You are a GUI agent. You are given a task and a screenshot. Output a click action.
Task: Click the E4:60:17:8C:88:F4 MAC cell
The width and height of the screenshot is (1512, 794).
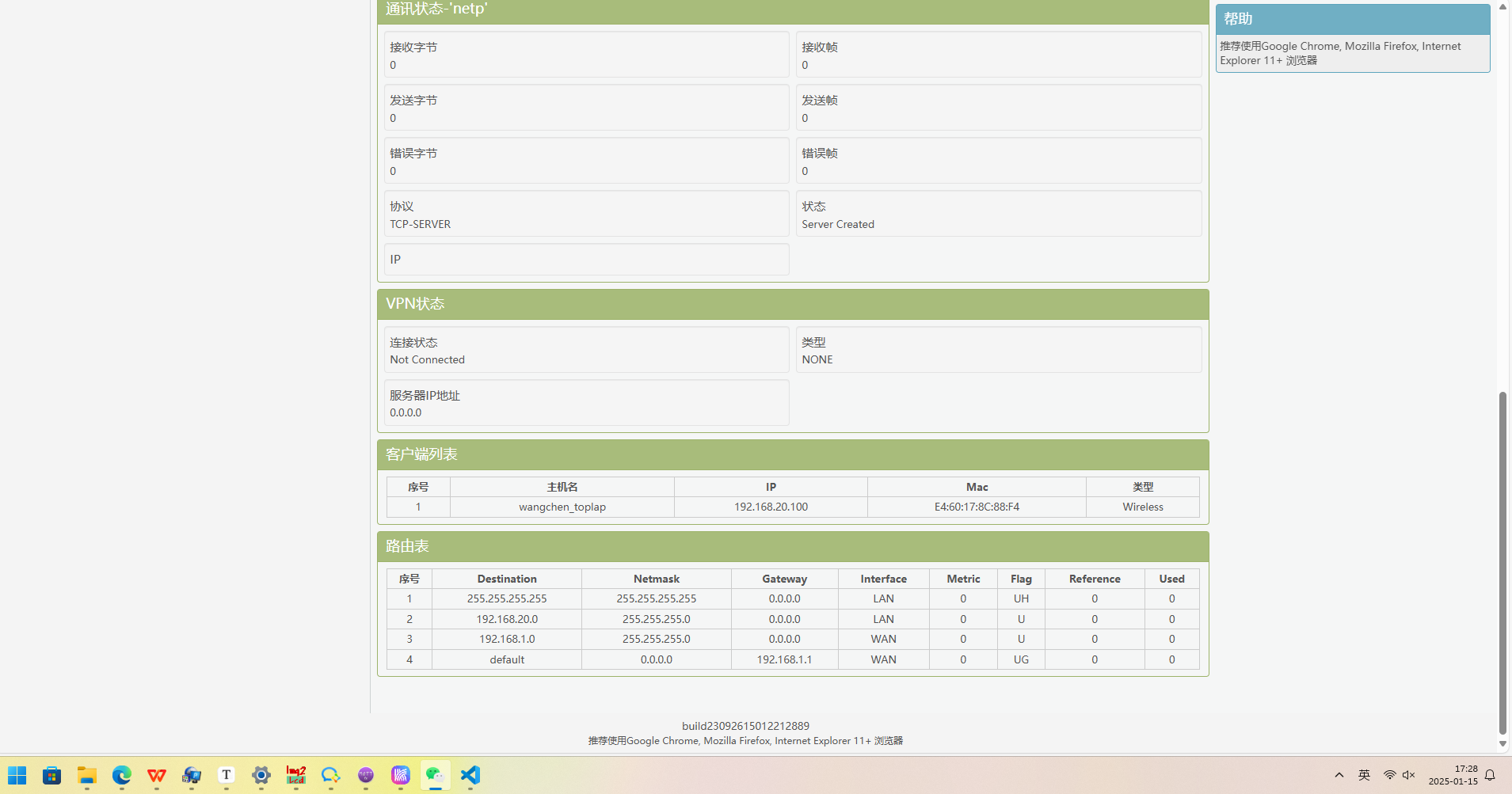(977, 507)
